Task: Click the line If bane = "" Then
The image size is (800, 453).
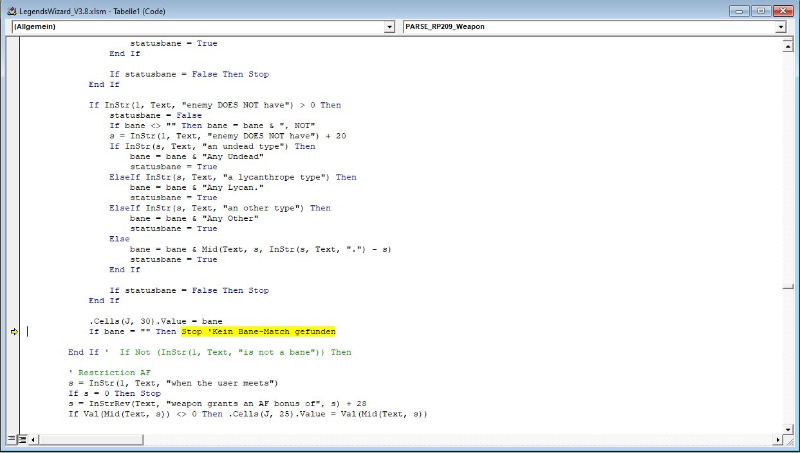Action: point(133,332)
